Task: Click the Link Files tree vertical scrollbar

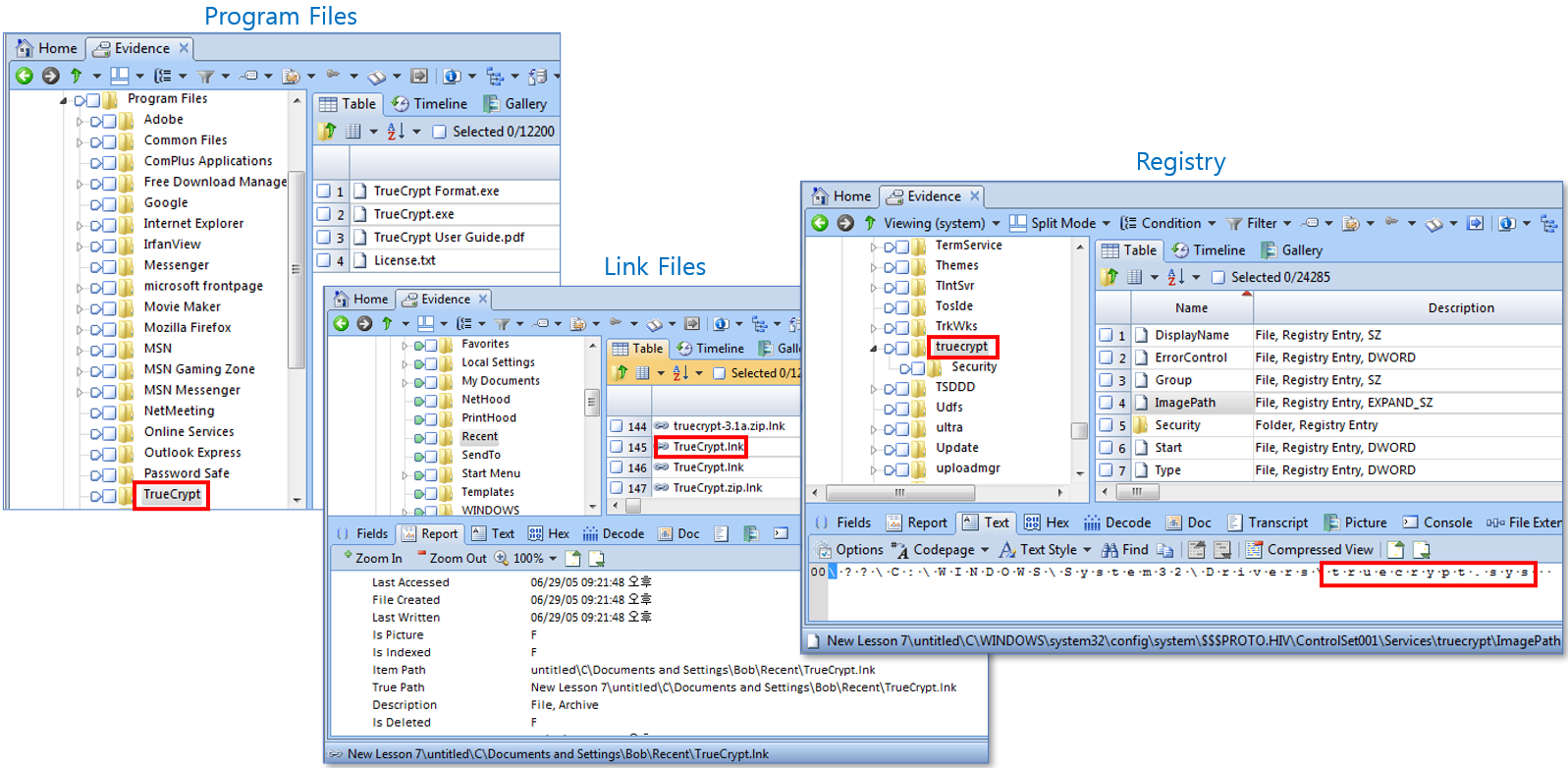Action: coord(592,401)
